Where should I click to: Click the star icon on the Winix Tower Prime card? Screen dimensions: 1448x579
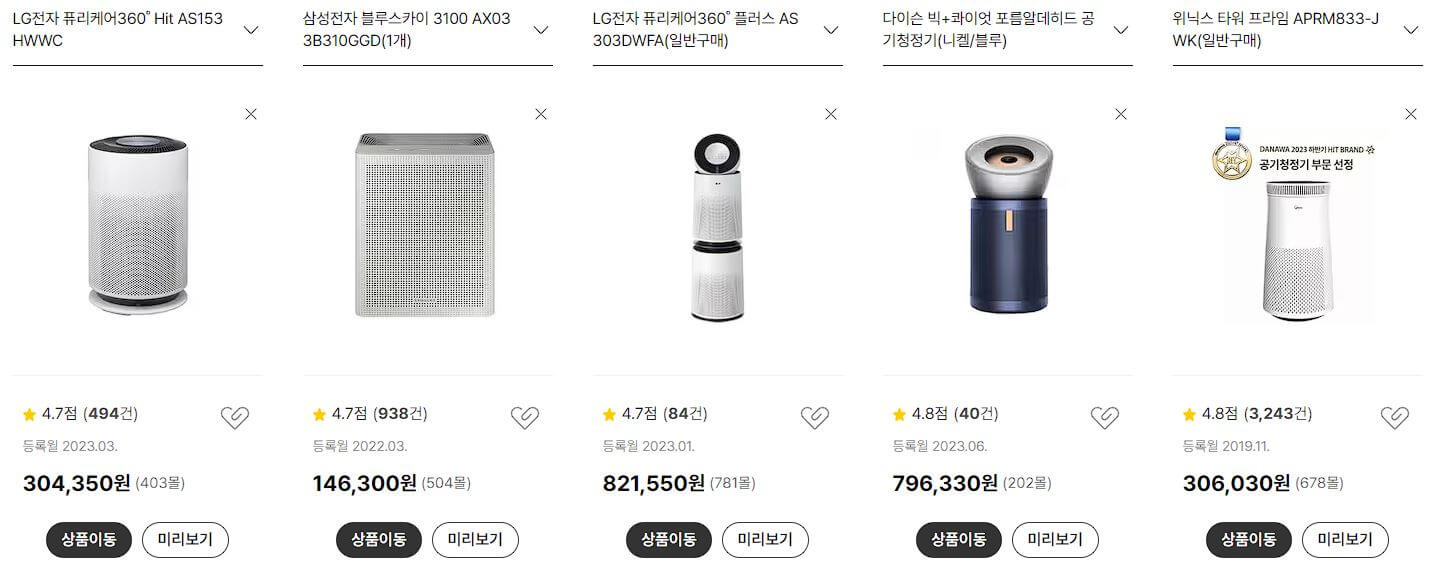[x=1190, y=413]
